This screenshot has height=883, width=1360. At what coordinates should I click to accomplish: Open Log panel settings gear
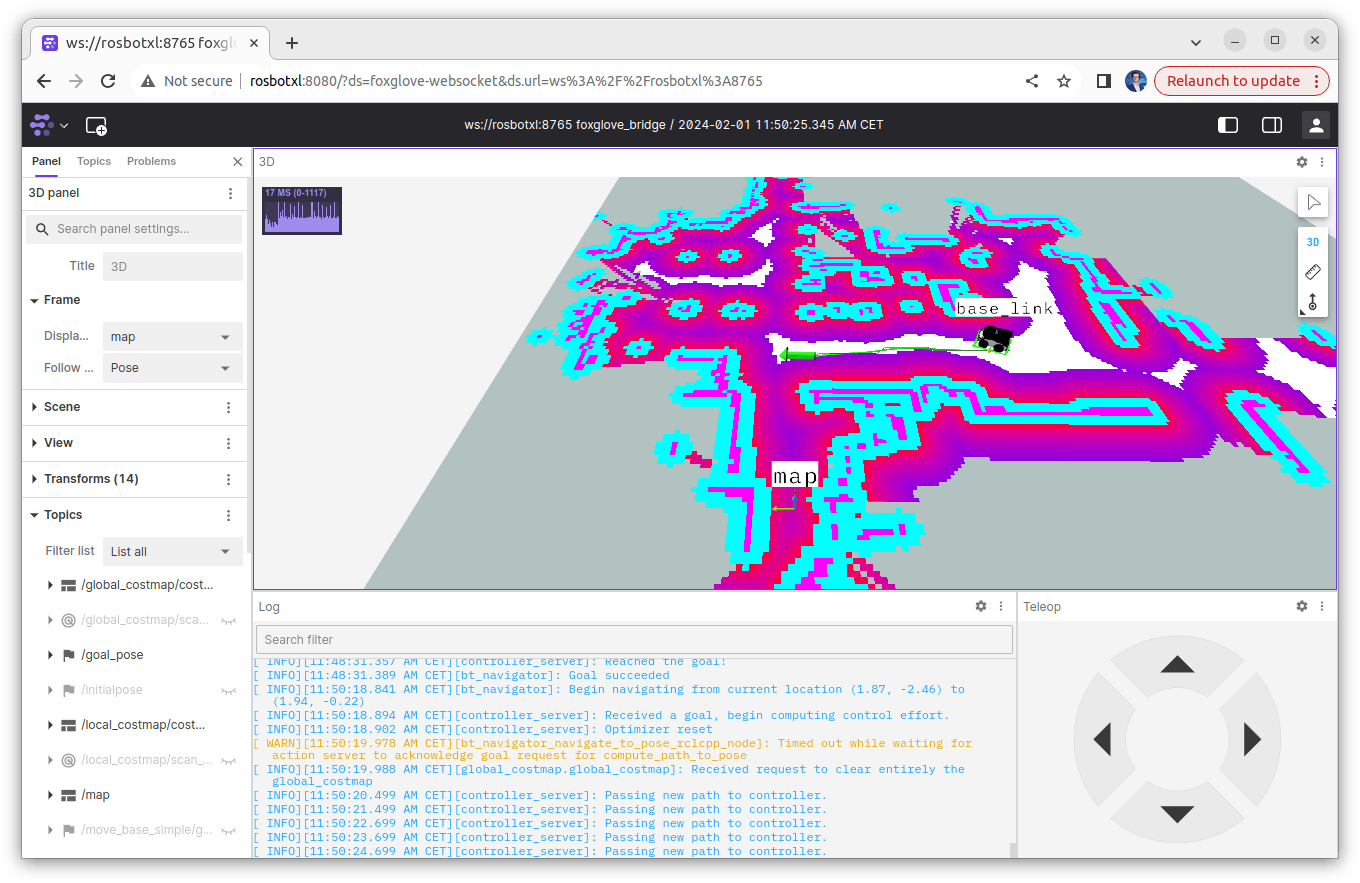click(981, 606)
